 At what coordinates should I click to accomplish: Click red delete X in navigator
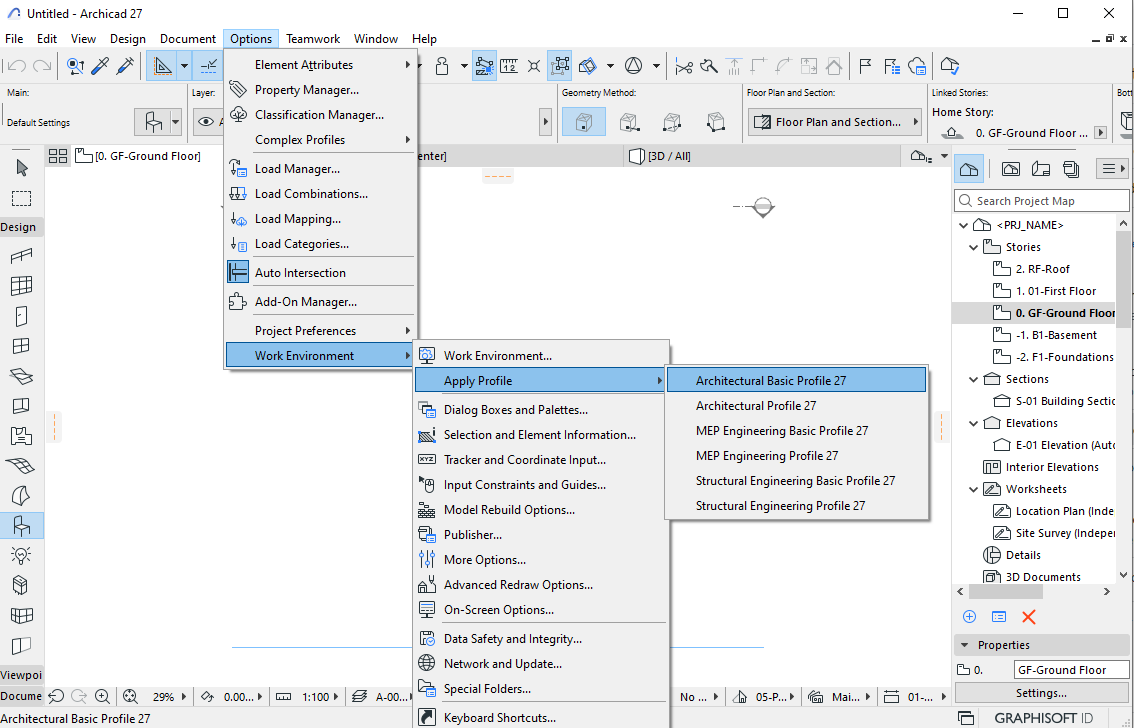point(1028,617)
